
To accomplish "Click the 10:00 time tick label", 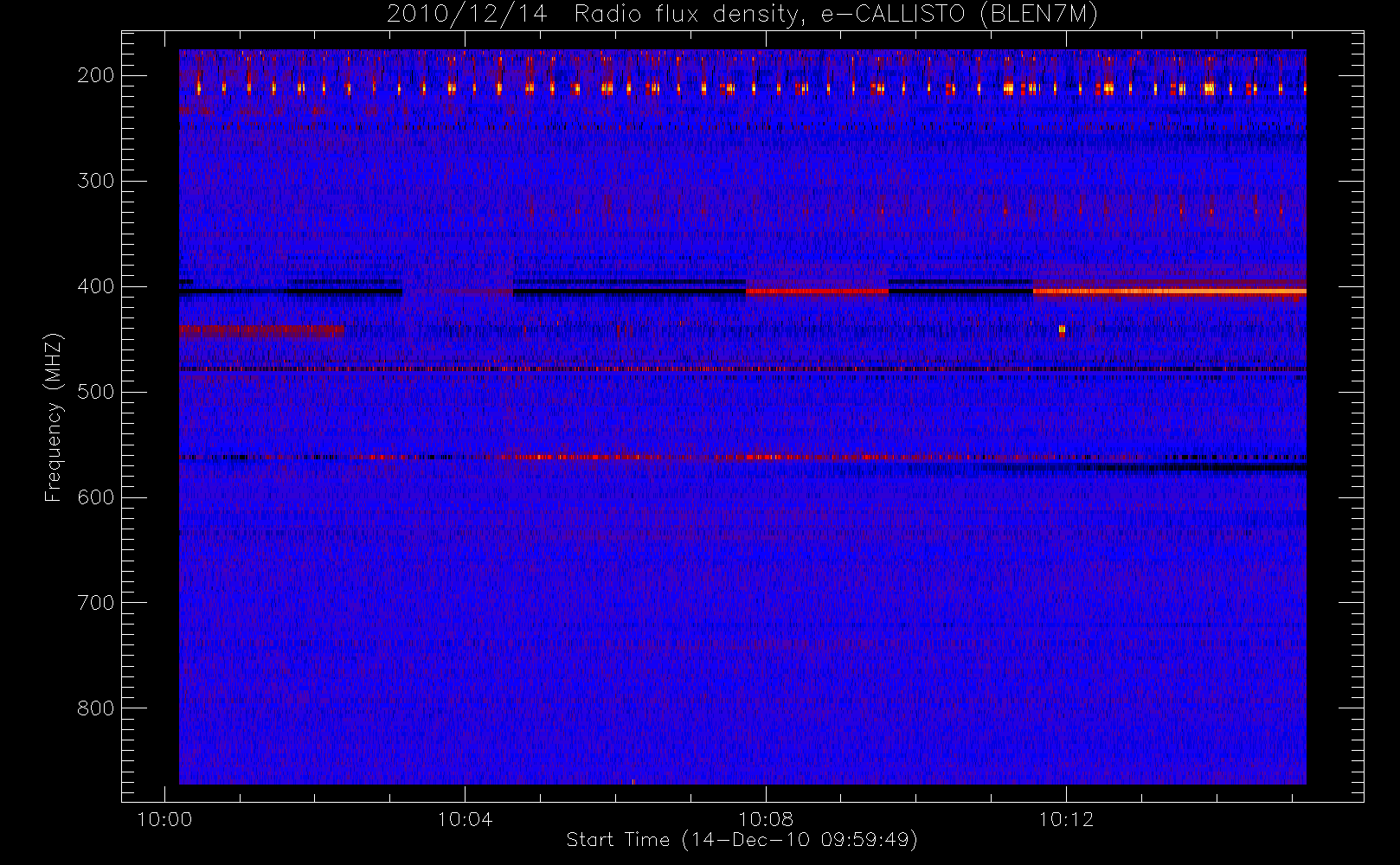I will coord(164,819).
